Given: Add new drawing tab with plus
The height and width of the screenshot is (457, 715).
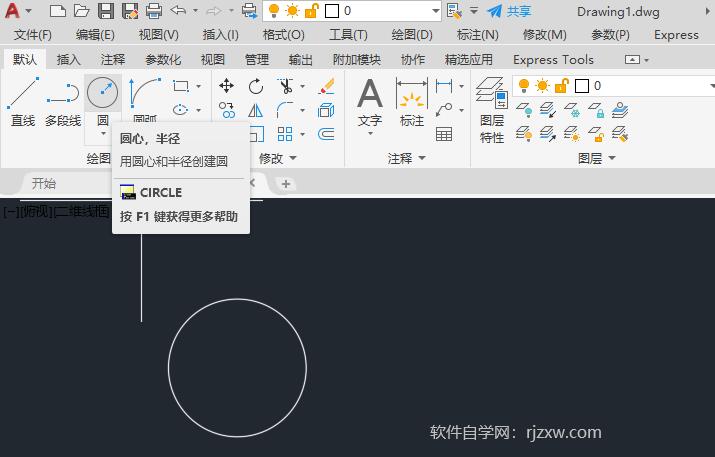Looking at the screenshot, I should click(286, 184).
